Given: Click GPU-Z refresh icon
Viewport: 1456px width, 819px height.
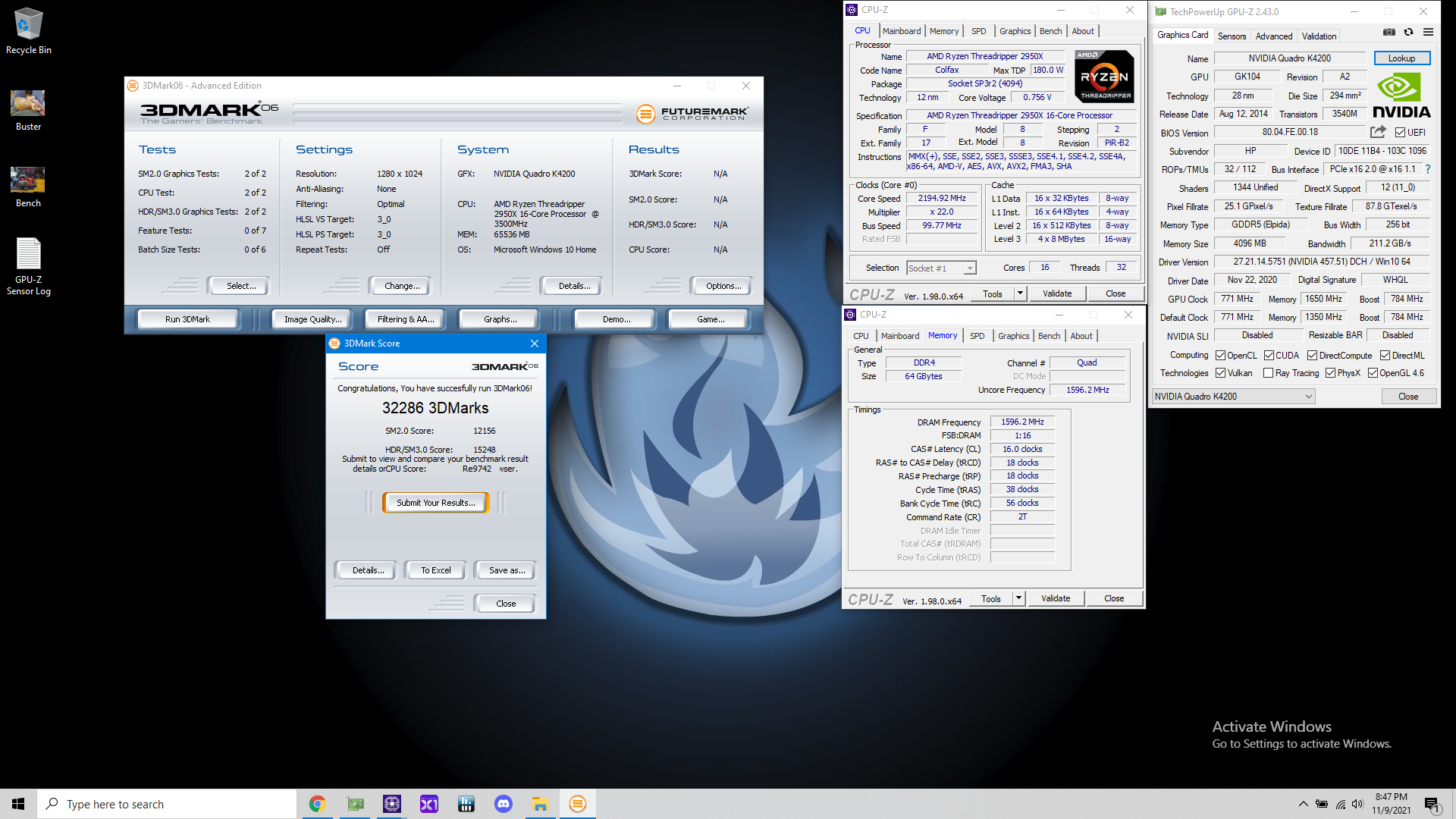Looking at the screenshot, I should pyautogui.click(x=1408, y=32).
